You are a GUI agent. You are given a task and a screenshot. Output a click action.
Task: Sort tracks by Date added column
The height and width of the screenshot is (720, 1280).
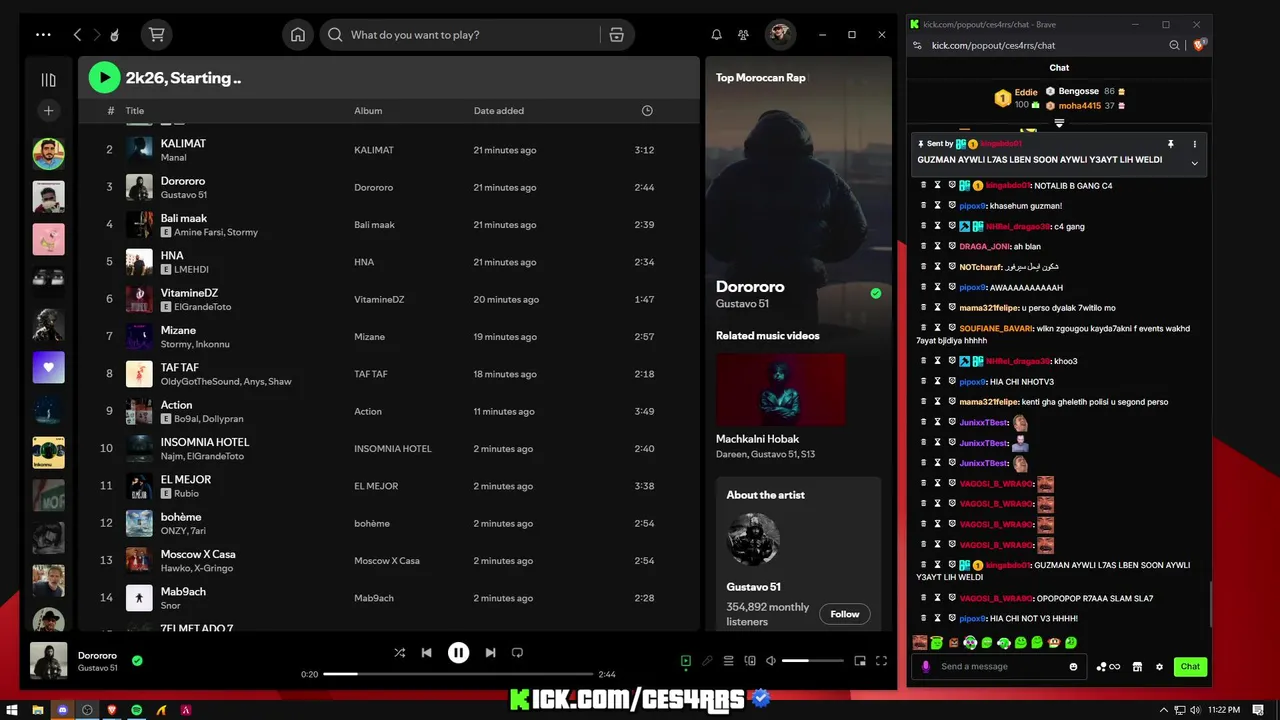tap(499, 111)
